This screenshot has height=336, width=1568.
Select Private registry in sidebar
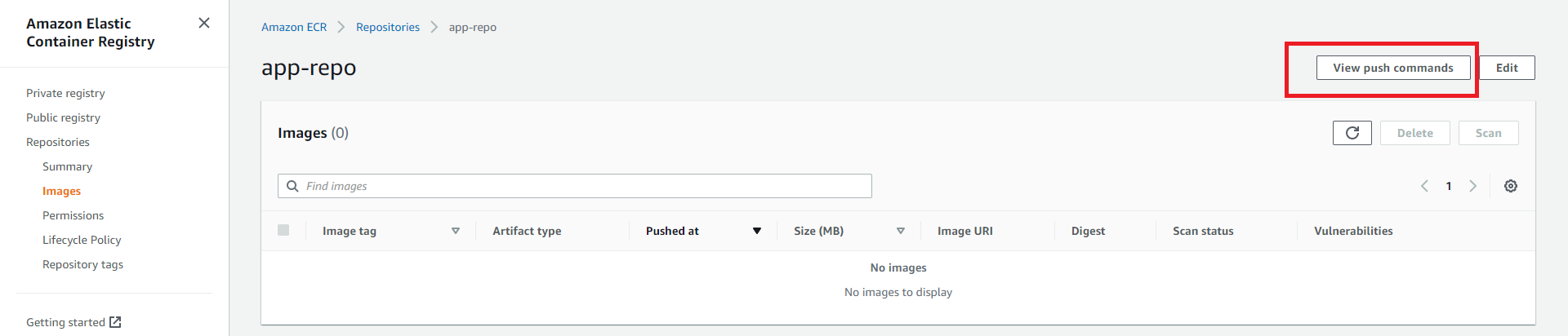tap(65, 93)
